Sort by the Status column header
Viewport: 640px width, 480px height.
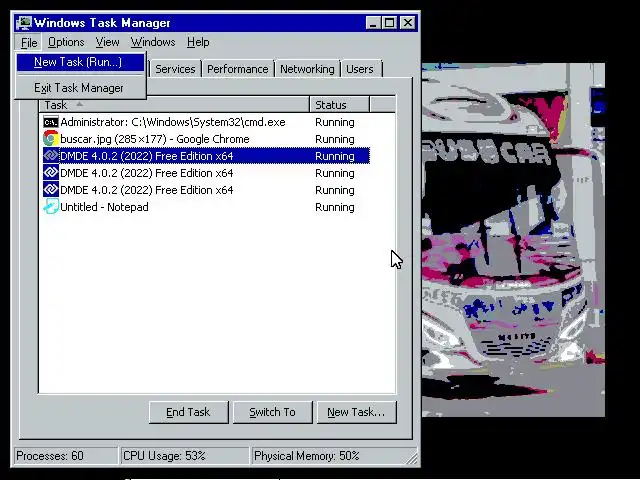point(340,105)
